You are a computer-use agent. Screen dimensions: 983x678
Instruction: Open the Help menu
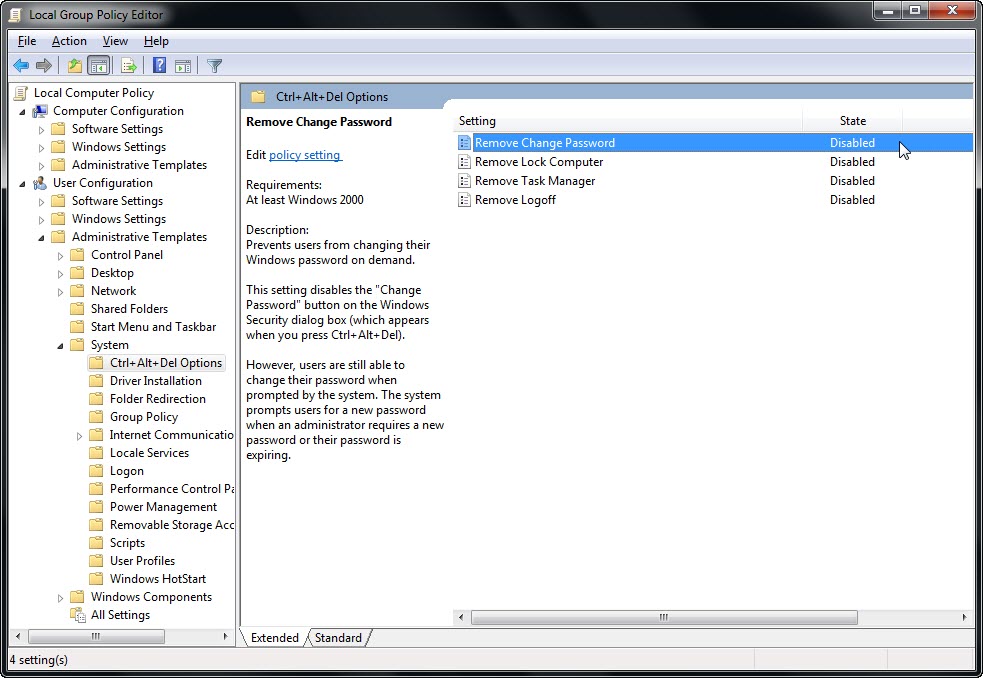[x=156, y=41]
